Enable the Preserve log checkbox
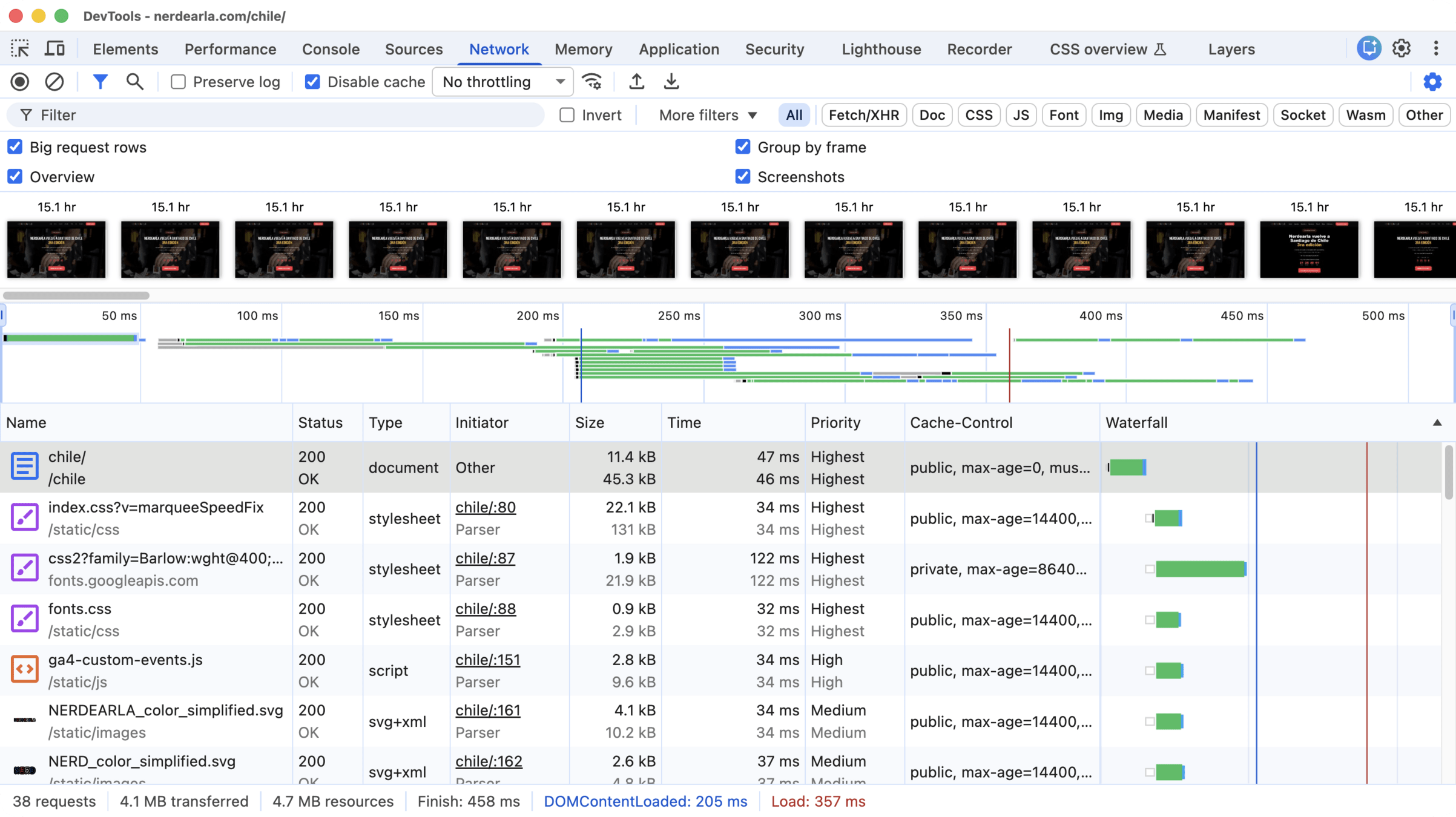Viewport: 1456px width, 817px height. click(178, 82)
